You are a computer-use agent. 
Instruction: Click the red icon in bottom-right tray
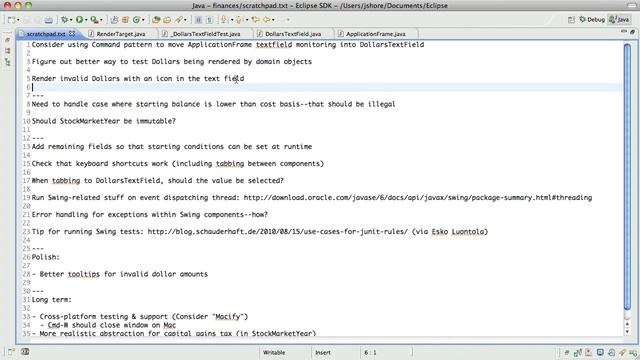click(x=589, y=352)
